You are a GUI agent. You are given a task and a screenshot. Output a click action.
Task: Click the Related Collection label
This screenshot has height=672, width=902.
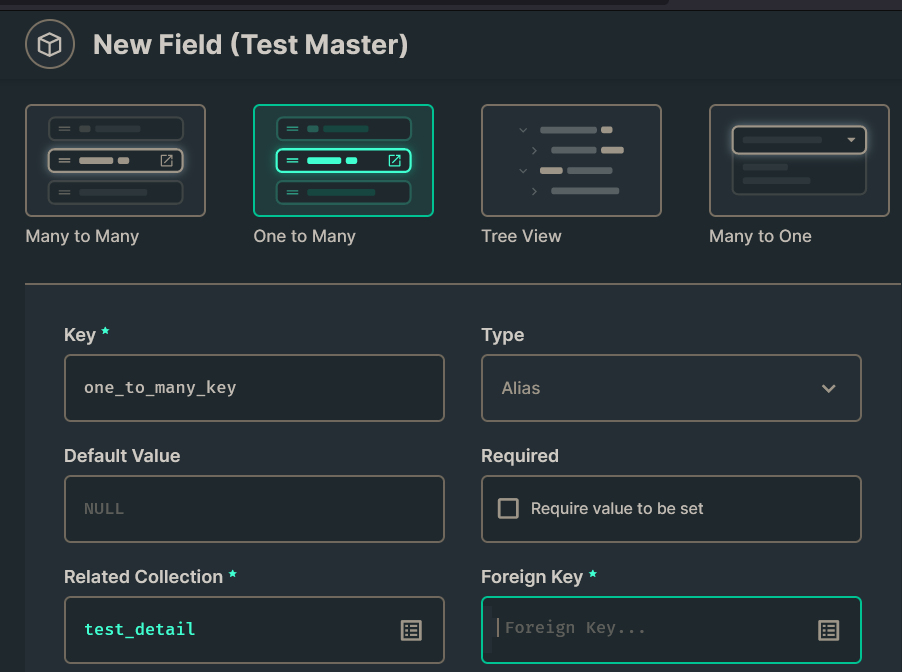[x=143, y=576]
